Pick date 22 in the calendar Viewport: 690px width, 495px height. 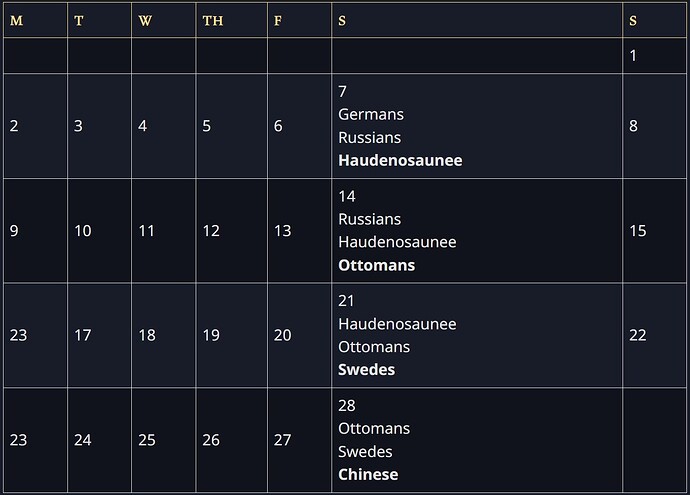pyautogui.click(x=638, y=335)
